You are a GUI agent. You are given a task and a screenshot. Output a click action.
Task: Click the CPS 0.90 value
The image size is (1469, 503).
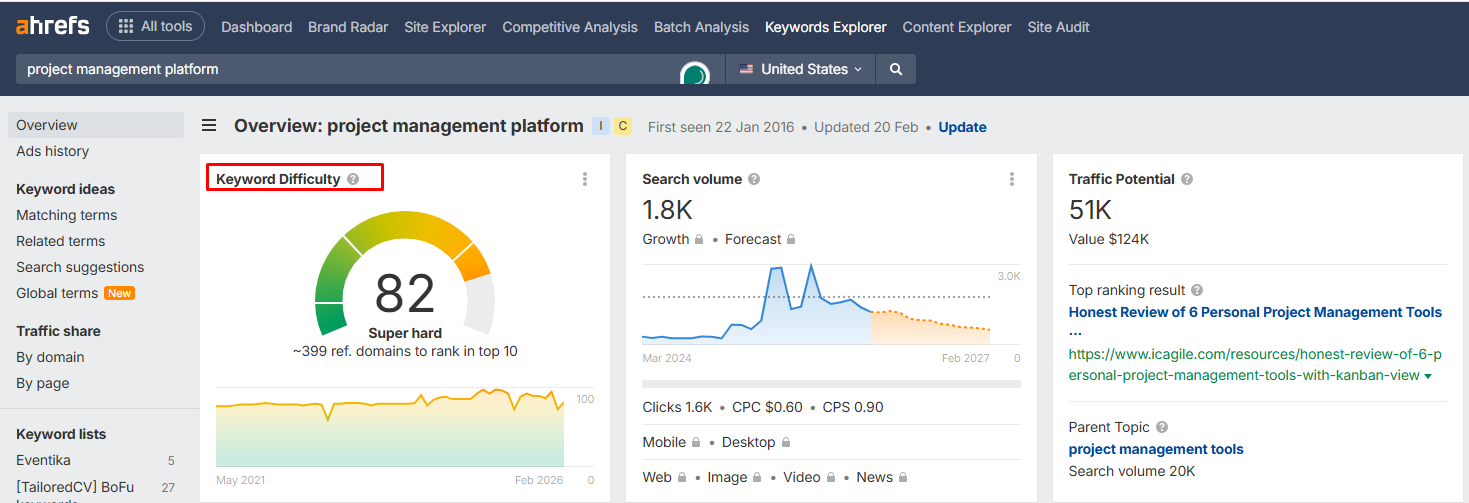(x=853, y=407)
